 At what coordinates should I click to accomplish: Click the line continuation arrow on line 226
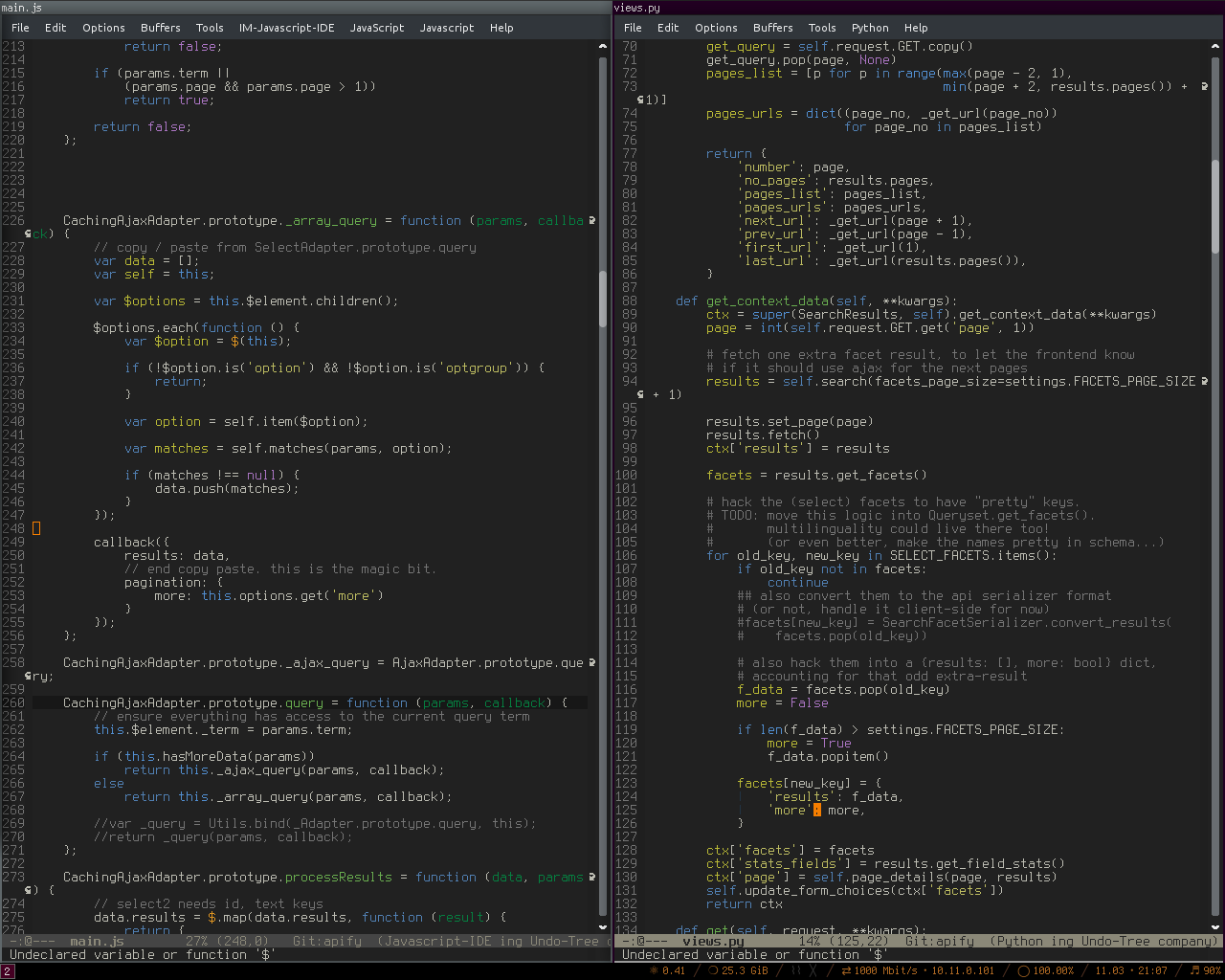(592, 220)
